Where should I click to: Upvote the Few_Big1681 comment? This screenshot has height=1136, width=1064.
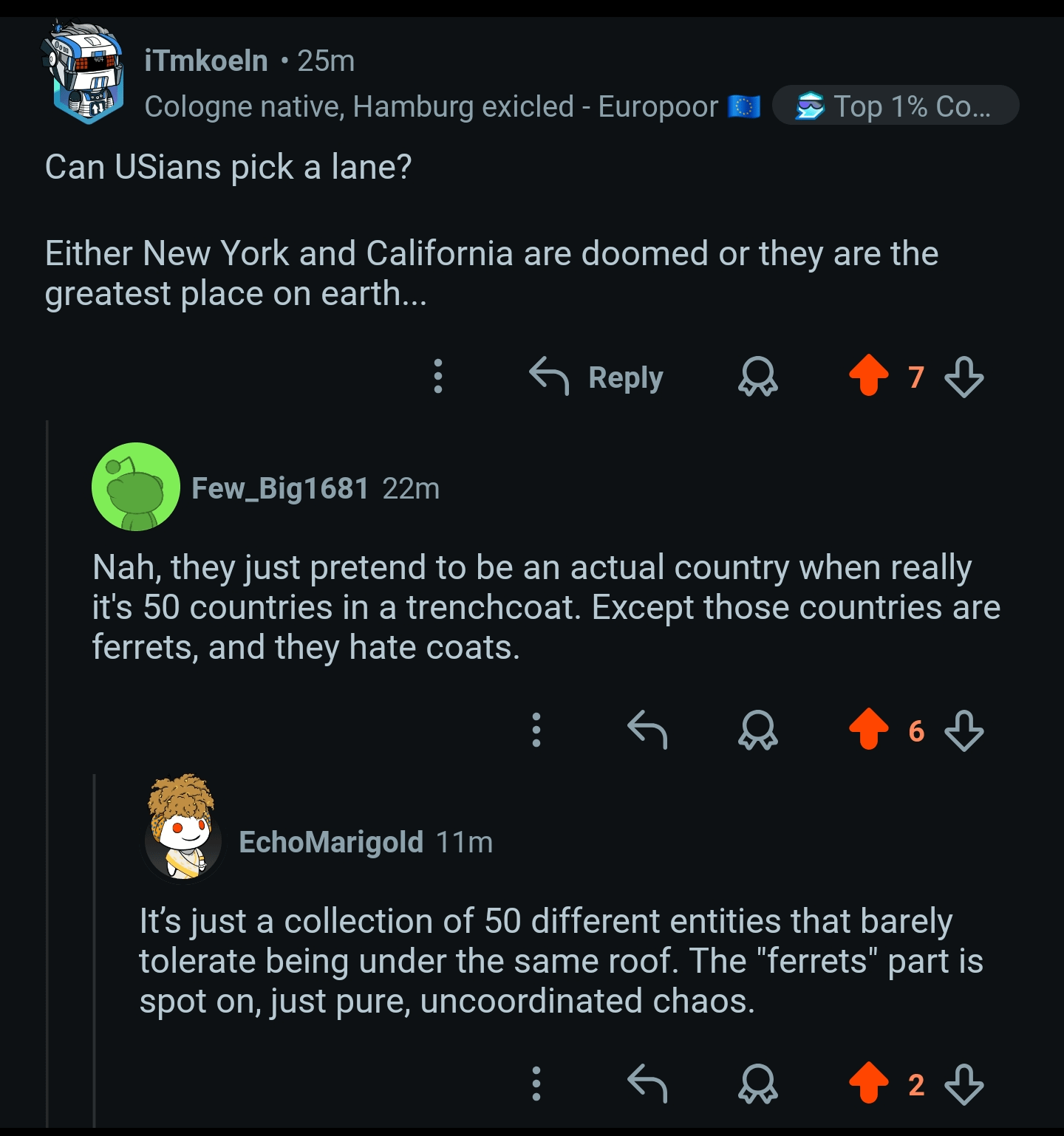[x=869, y=730]
